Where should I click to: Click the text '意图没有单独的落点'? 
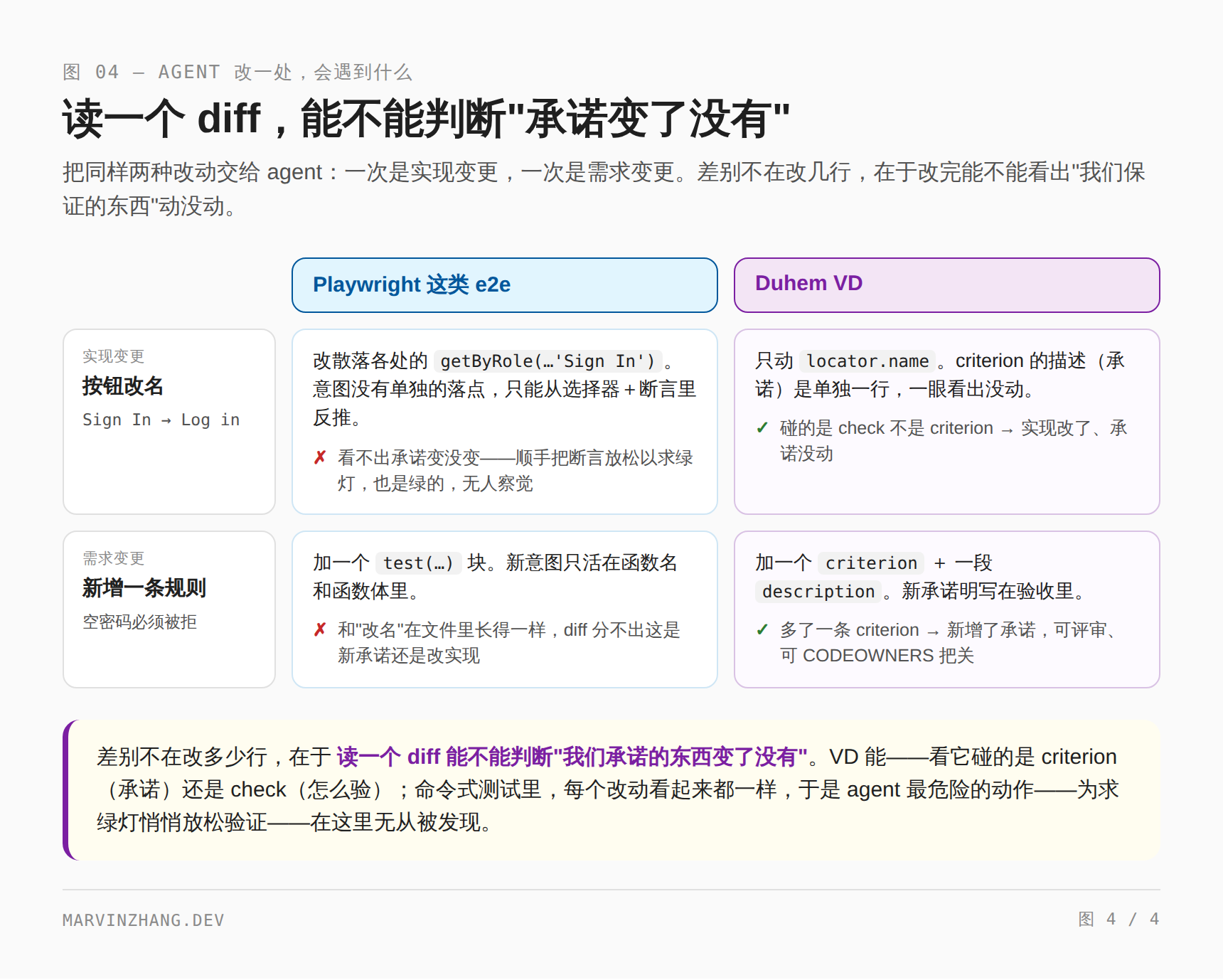click(x=400, y=390)
